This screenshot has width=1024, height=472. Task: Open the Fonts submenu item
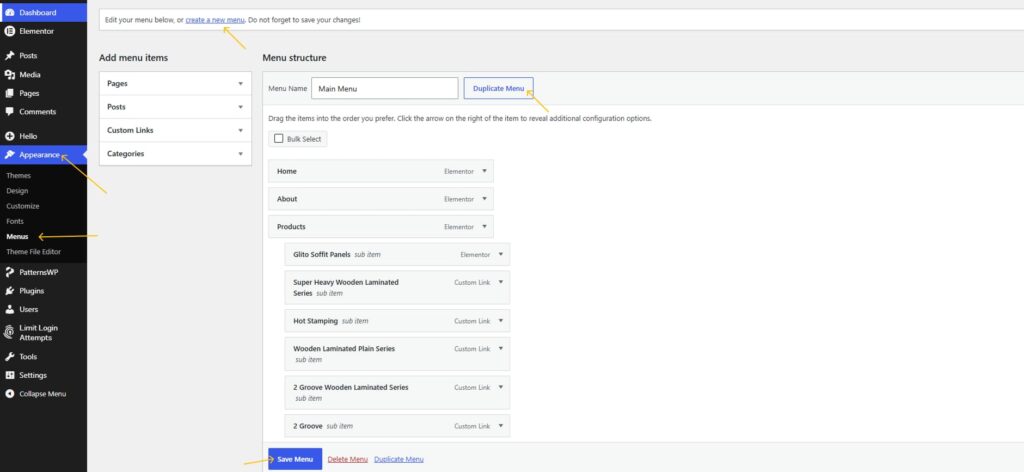pyautogui.click(x=14, y=221)
